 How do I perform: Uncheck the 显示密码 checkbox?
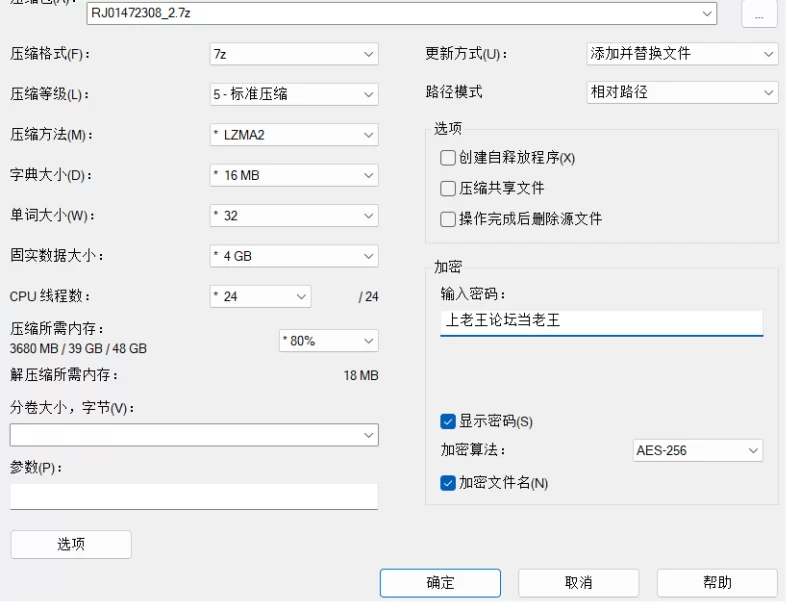pyautogui.click(x=448, y=421)
